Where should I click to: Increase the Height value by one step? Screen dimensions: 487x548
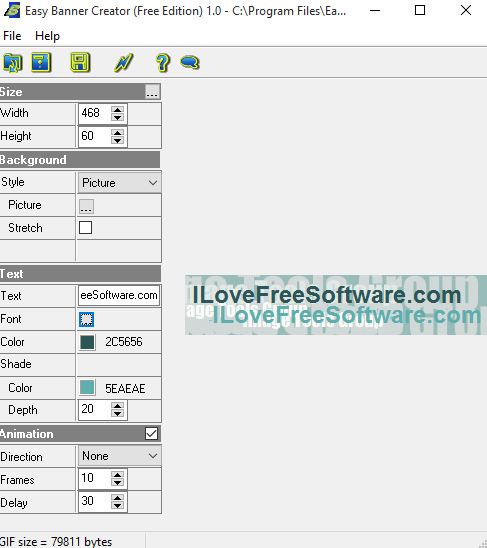[117, 132]
